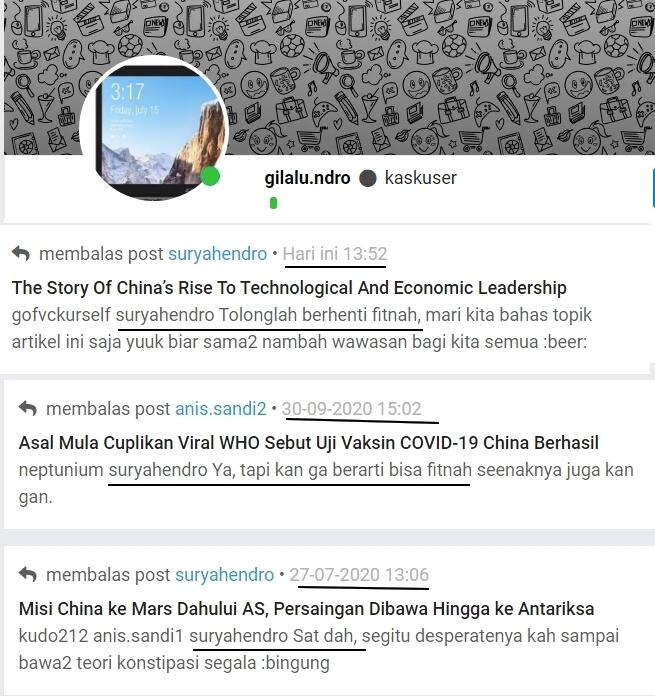Open thread Misi China ke Mars Dahului AS

click(307, 609)
